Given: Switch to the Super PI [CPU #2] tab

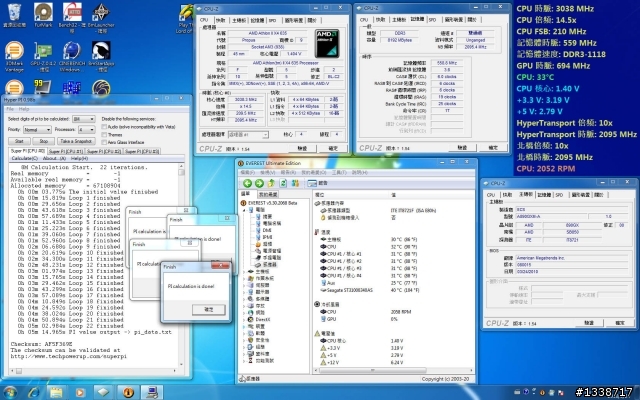Looking at the screenshot, I should [x=104, y=151].
